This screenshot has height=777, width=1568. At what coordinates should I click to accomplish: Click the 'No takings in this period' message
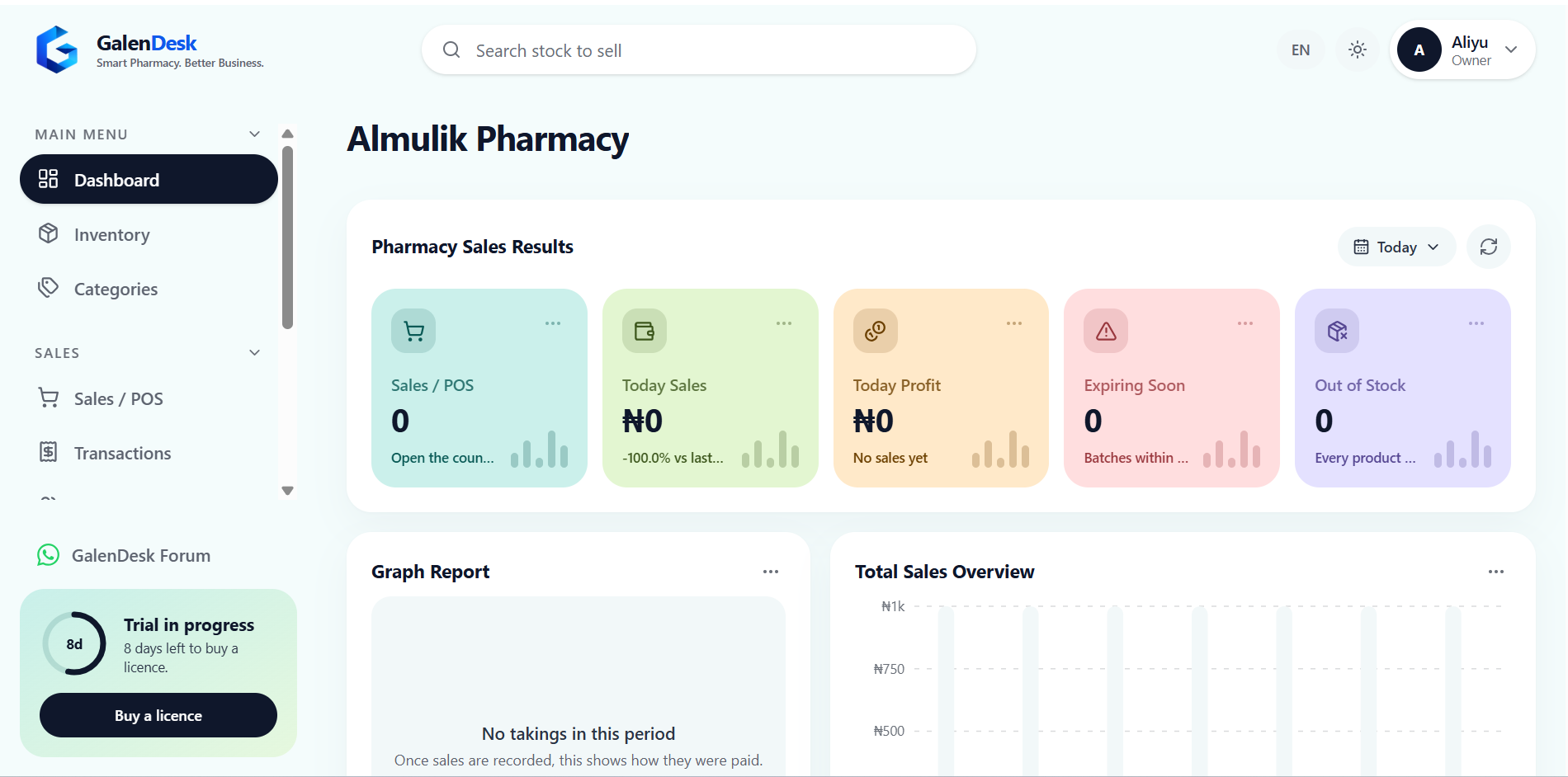(579, 734)
